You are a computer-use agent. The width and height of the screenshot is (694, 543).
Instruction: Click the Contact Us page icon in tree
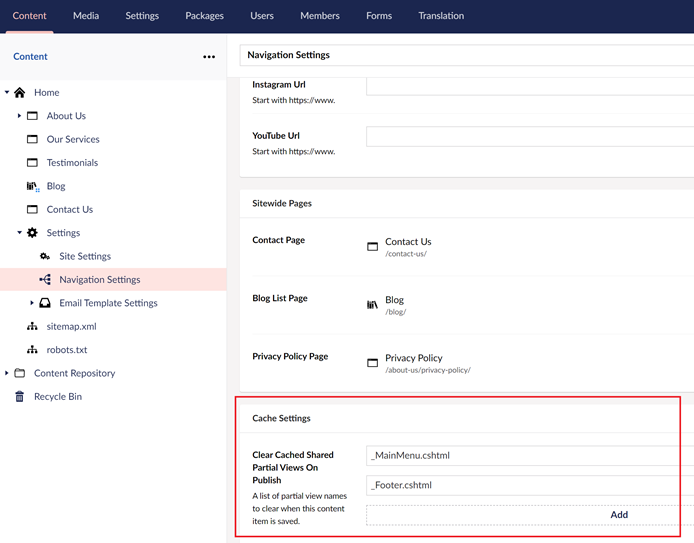pyautogui.click(x=32, y=209)
